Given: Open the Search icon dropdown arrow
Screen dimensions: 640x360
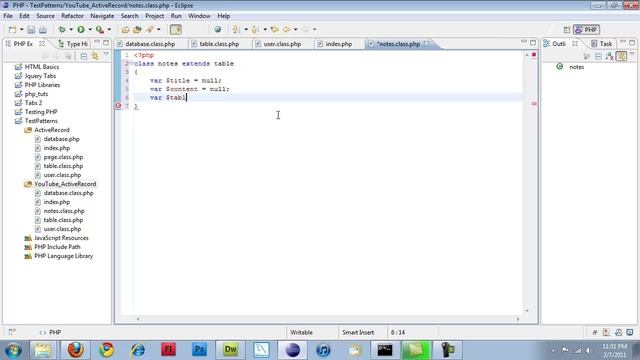Looking at the screenshot, I should click(159, 29).
